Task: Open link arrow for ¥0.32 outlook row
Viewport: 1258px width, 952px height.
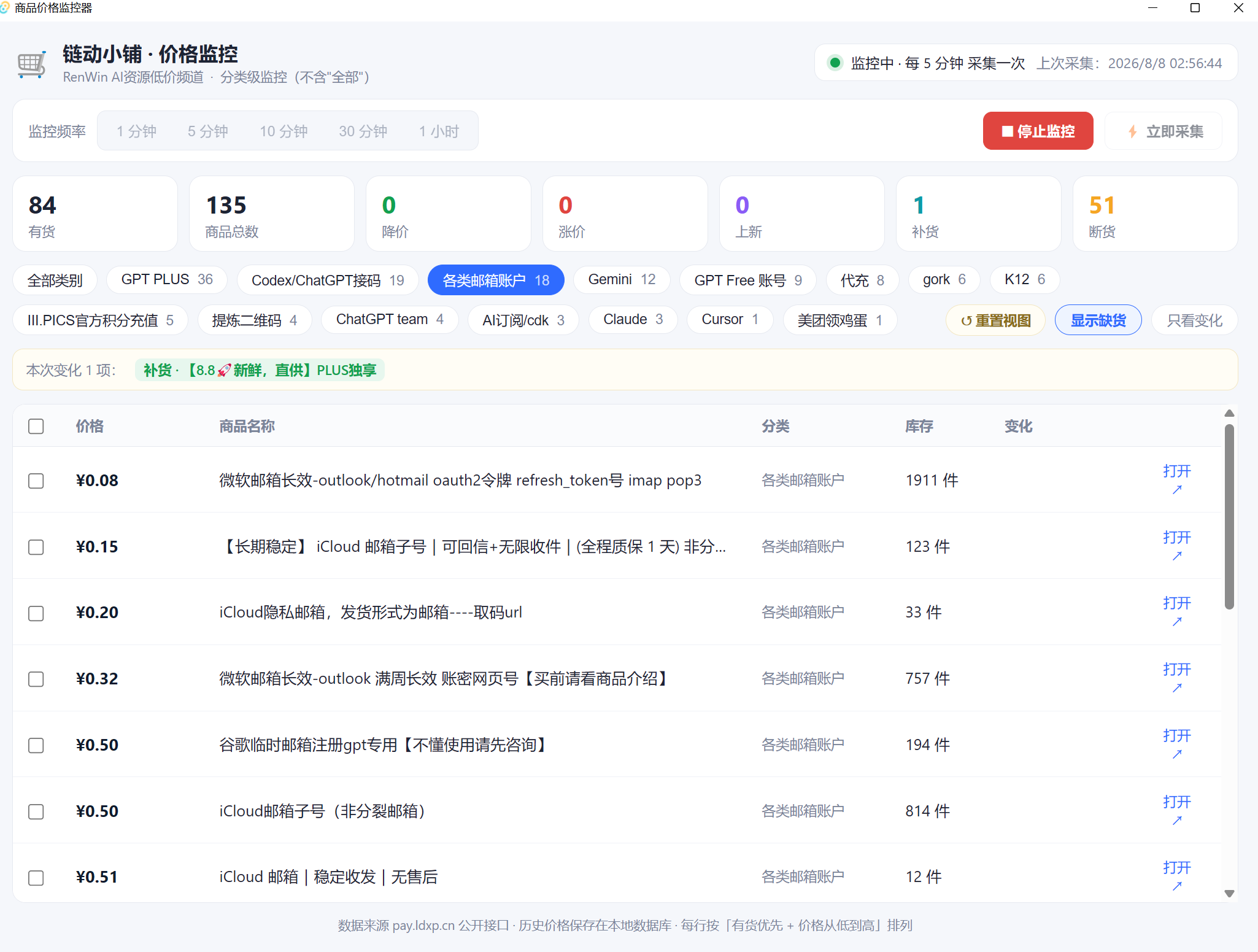Action: click(1176, 688)
